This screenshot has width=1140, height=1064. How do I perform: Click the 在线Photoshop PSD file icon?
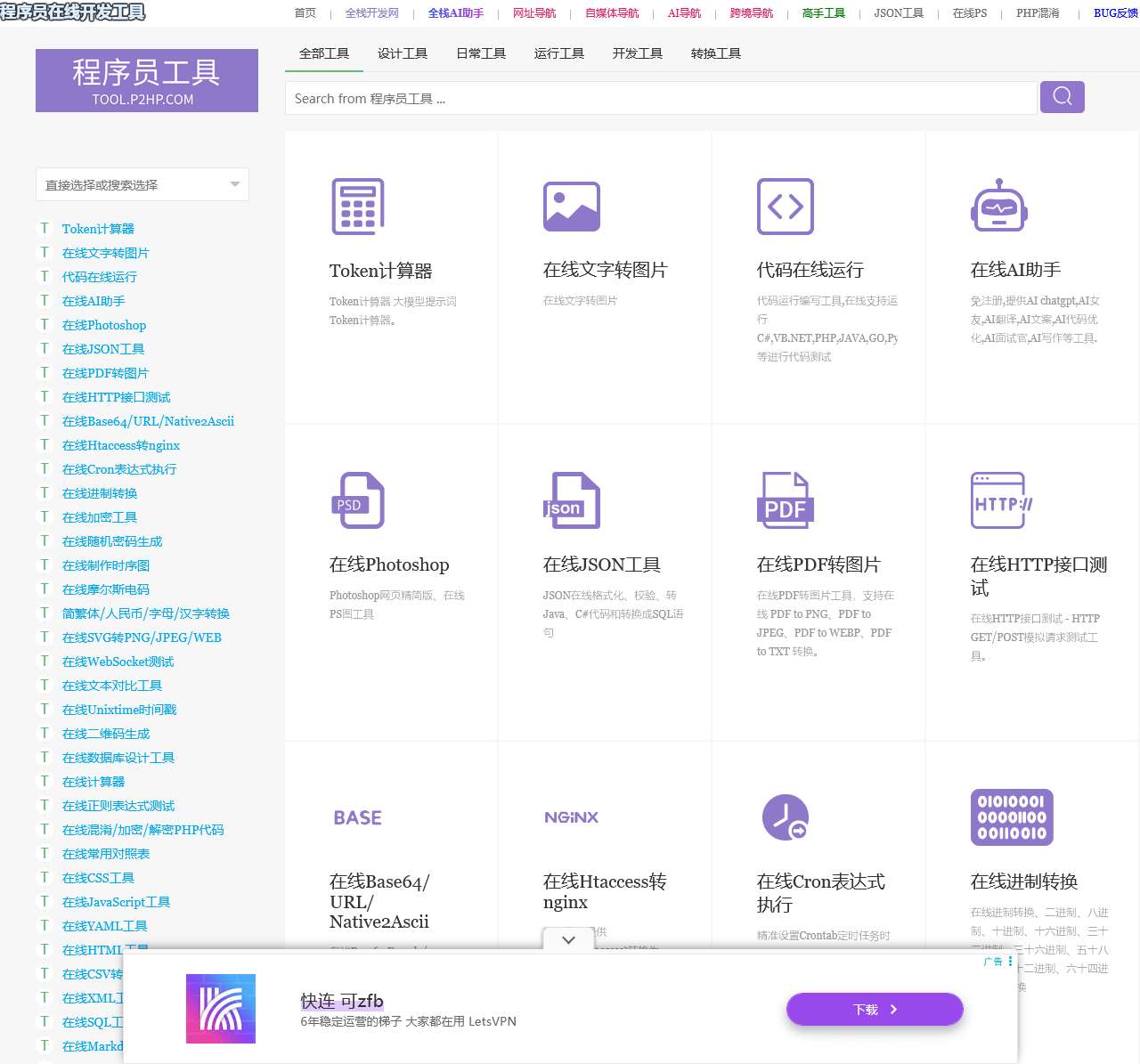358,500
